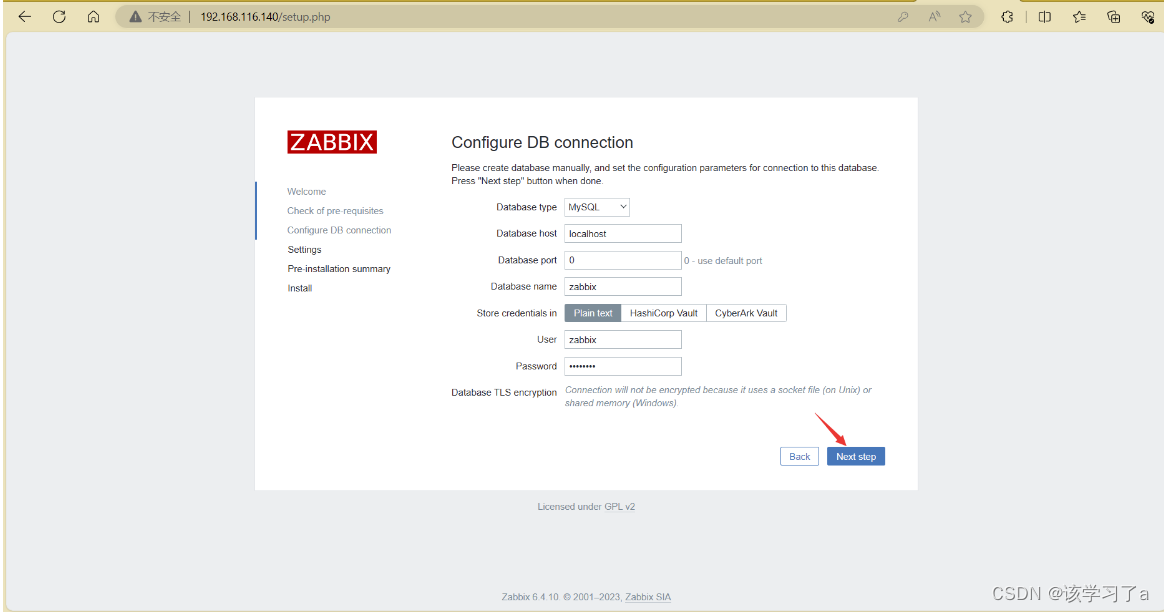1164x612 pixels.
Task: Click the browser back arrow icon
Action: coord(24,16)
